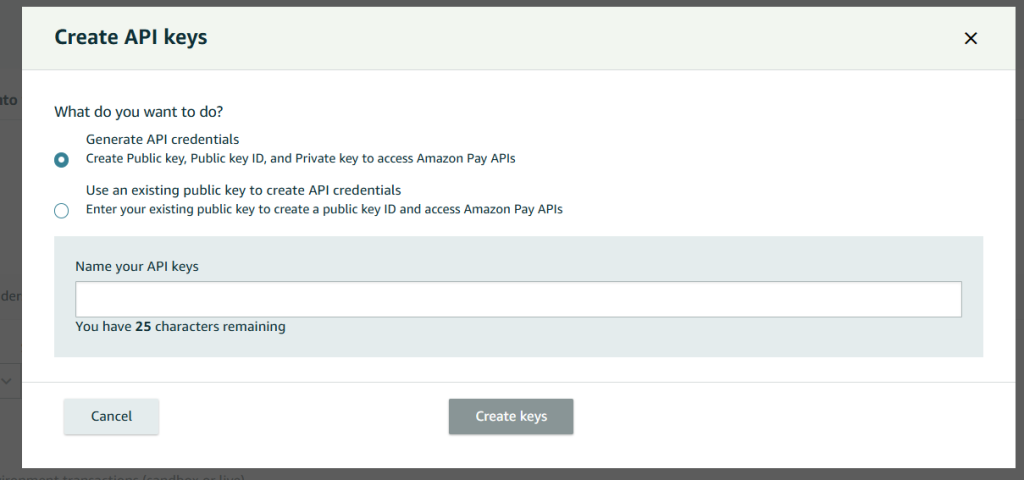Click the 'Name your API keys' label
This screenshot has height=480, width=1024.
(137, 266)
